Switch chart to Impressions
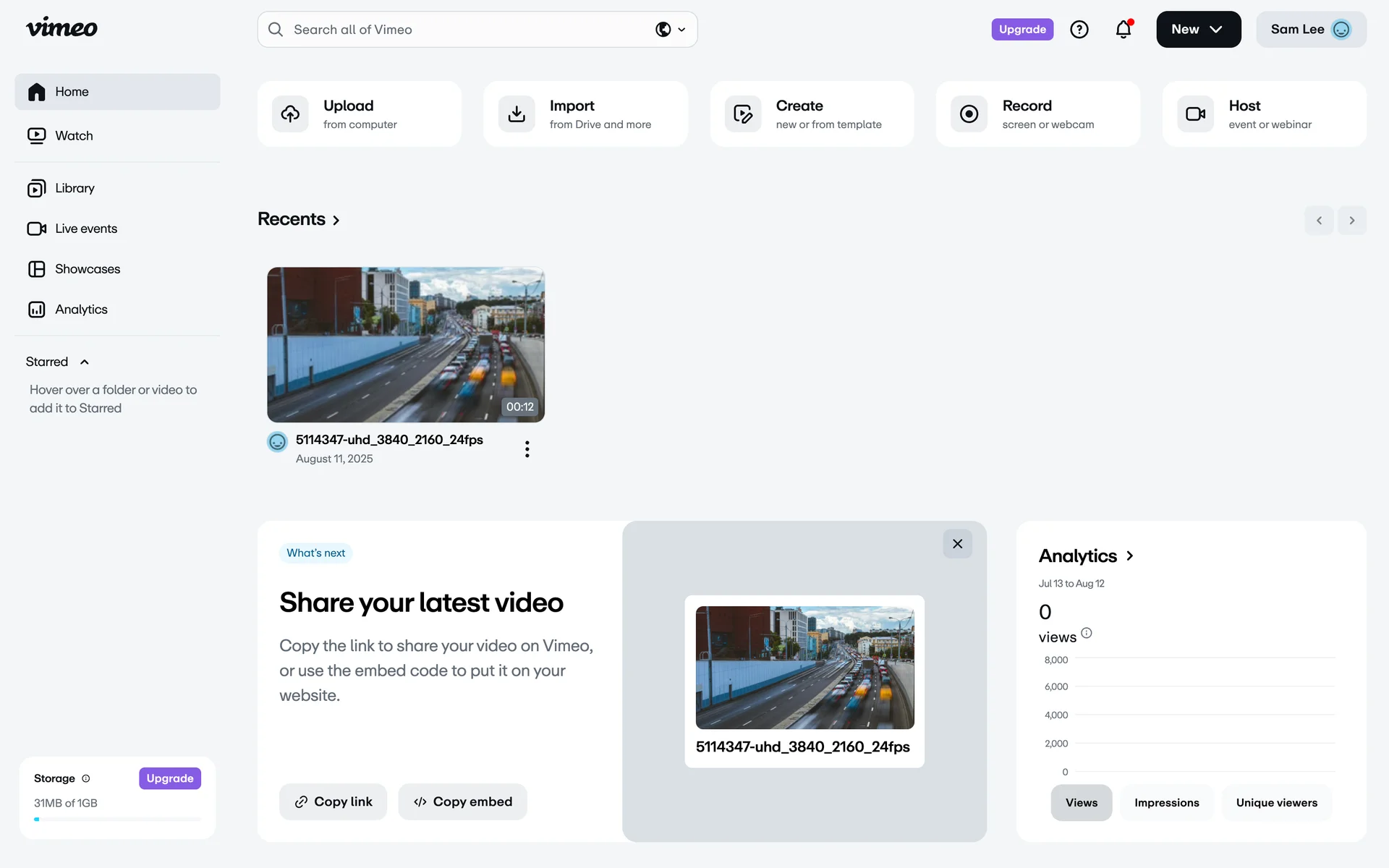1389x868 pixels. [1166, 803]
